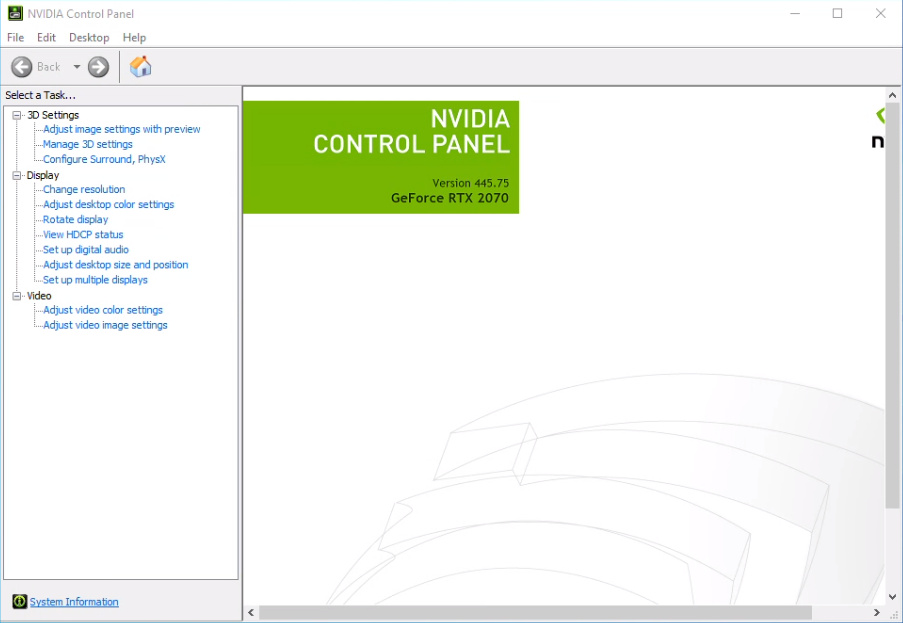Select the Display category label

(43, 175)
